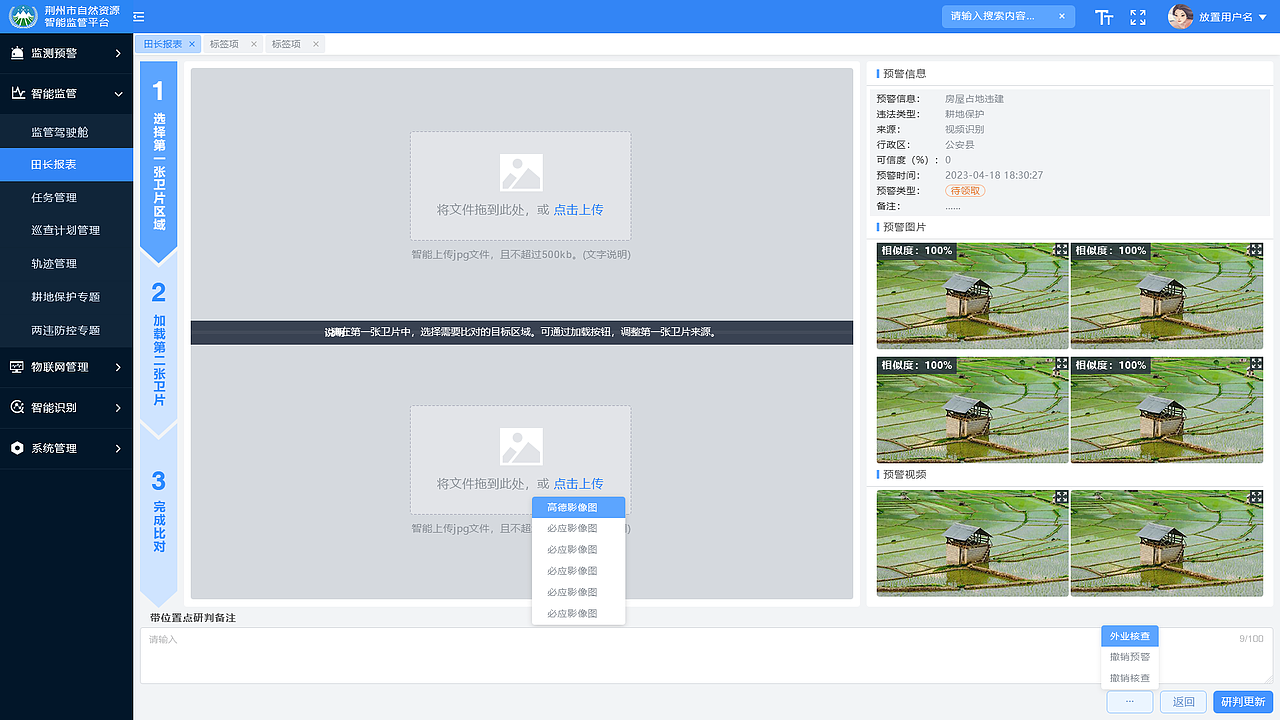Click the 放置用户名 username text
The width and height of the screenshot is (1280, 720).
click(1226, 17)
